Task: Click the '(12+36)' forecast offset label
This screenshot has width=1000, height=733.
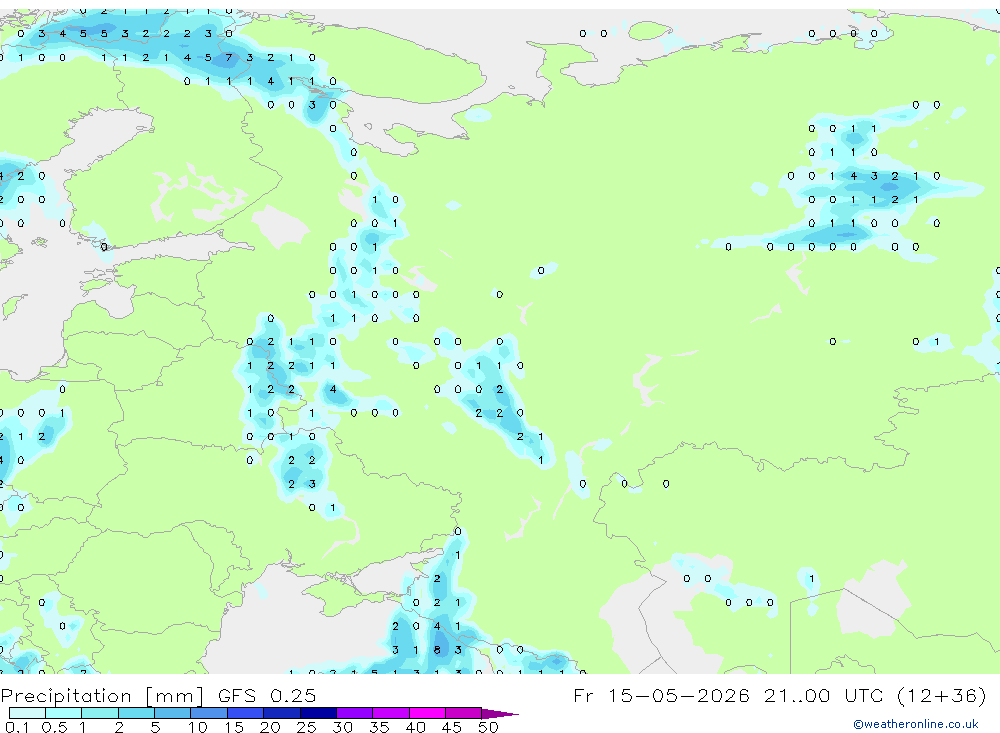Action: 941,695
